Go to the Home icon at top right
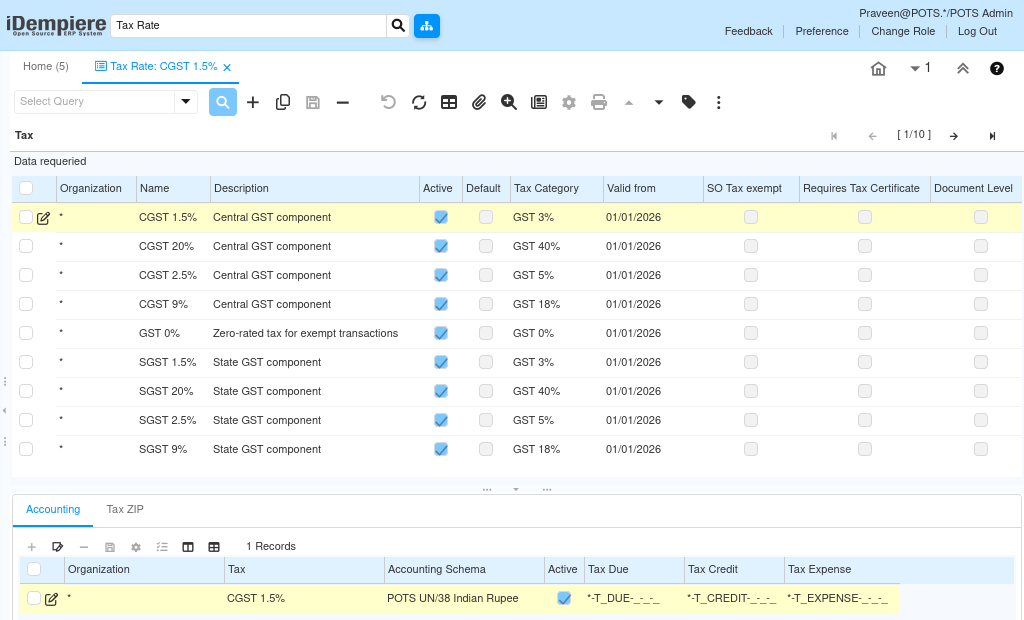This screenshot has width=1024, height=620. coord(878,68)
